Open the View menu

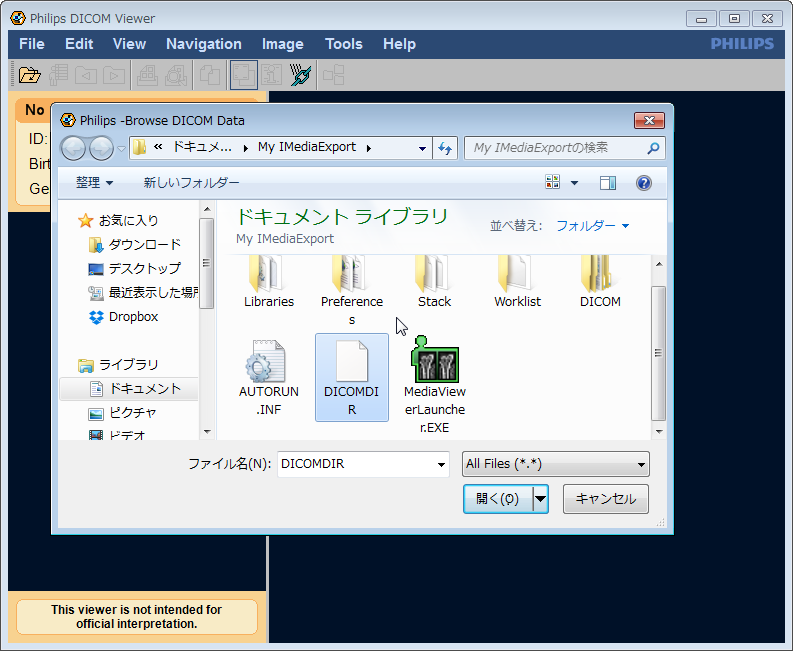click(129, 44)
